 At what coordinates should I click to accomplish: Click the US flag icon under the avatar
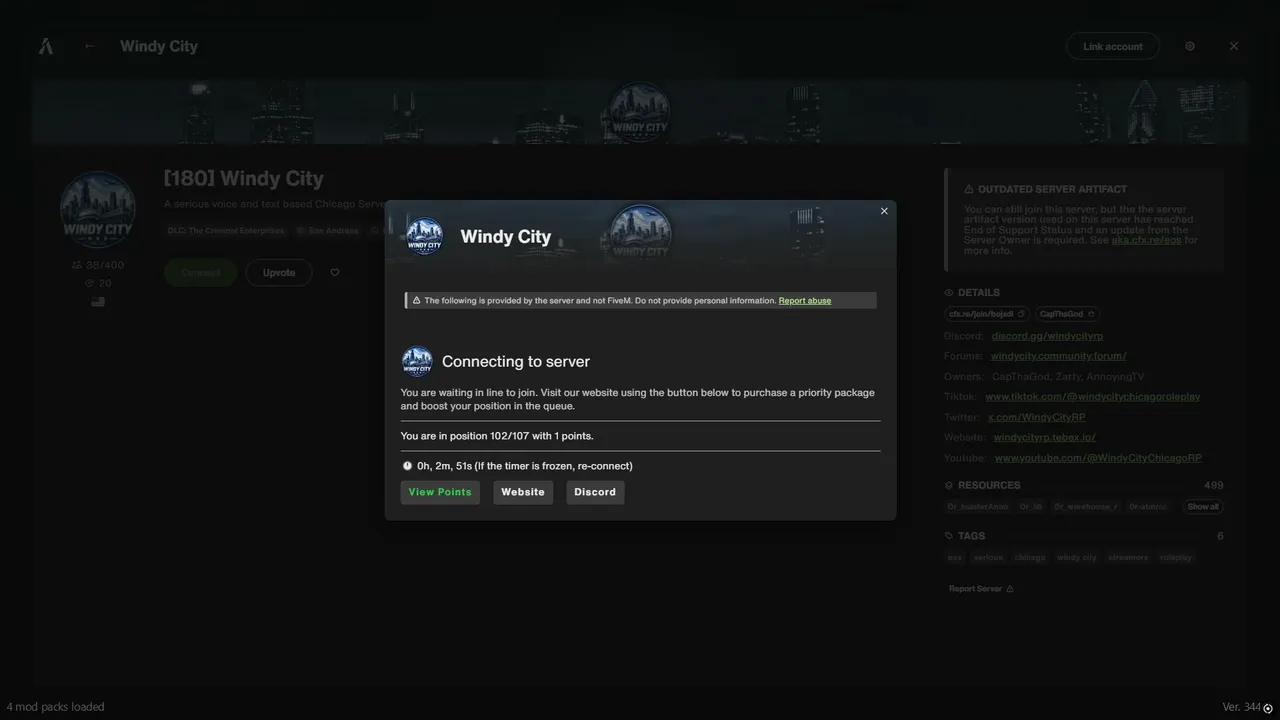coord(98,301)
